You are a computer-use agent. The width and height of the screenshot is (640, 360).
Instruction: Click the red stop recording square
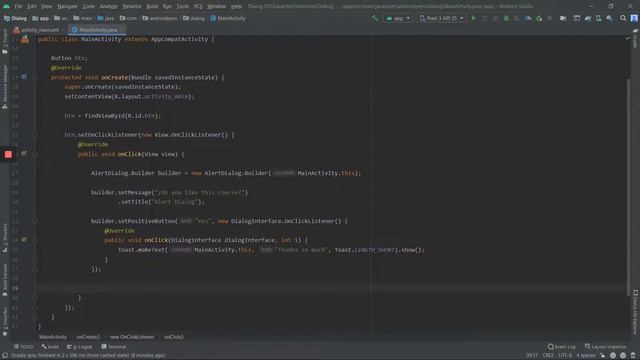click(8, 154)
